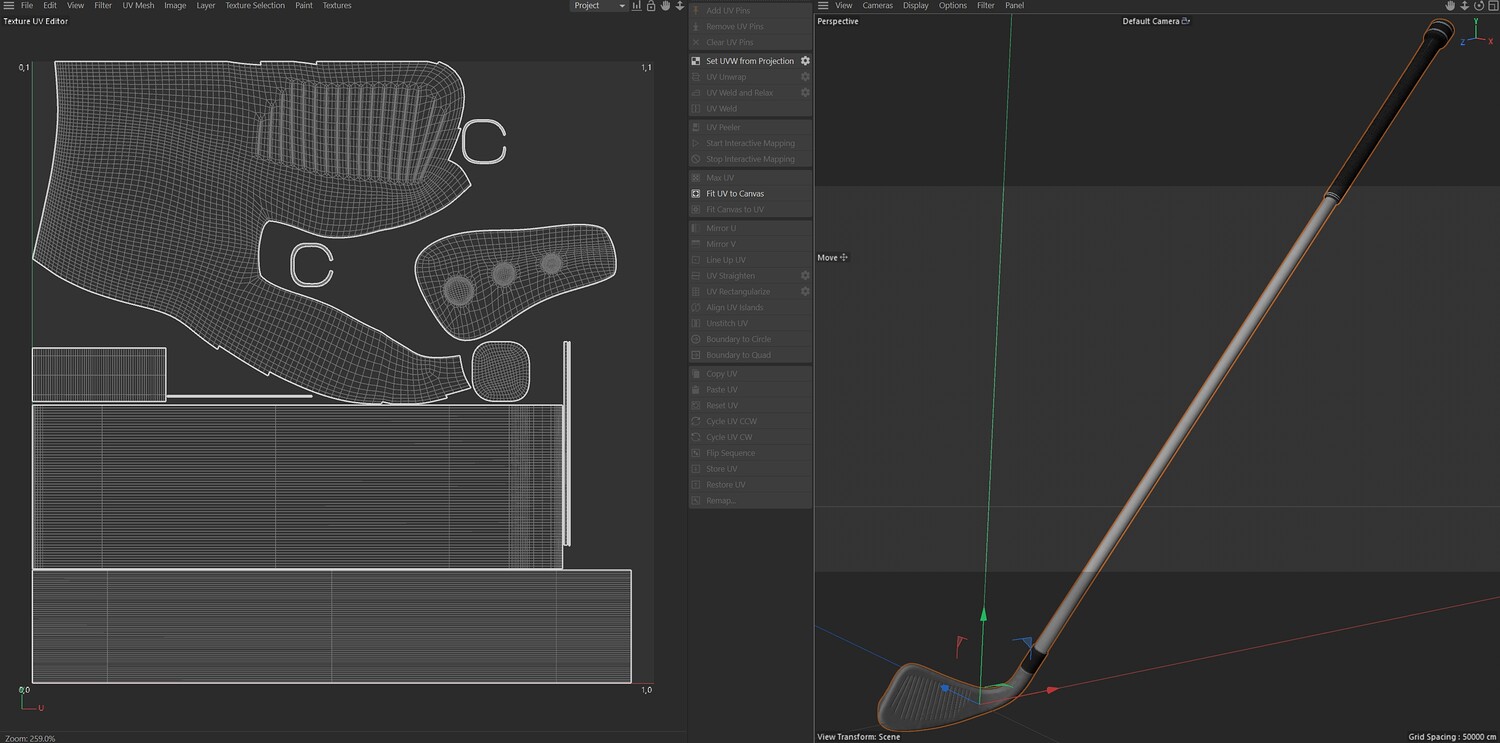Viewport: 1500px width, 743px height.
Task: Open the Texture Selection menu
Action: (x=254, y=6)
